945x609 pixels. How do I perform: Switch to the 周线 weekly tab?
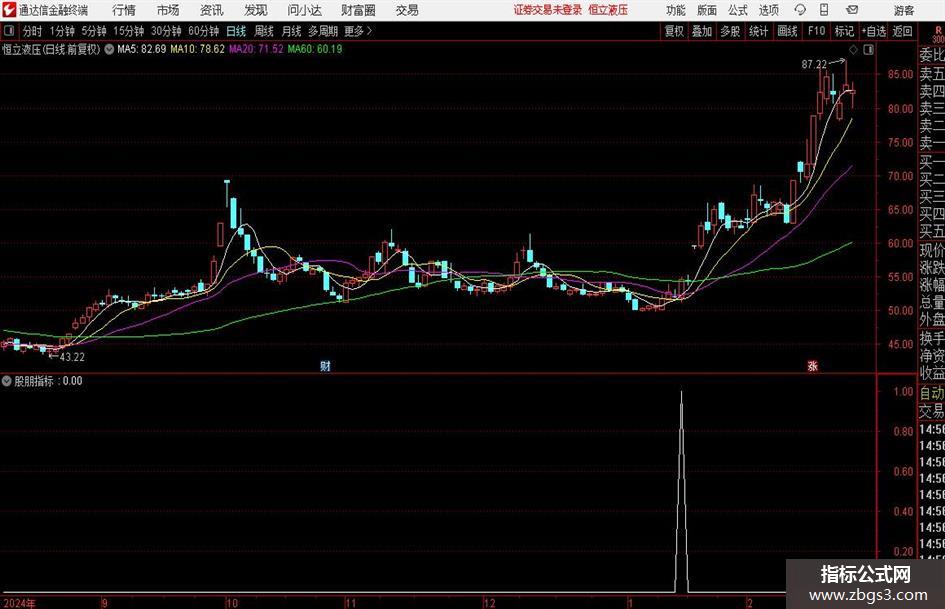(264, 31)
